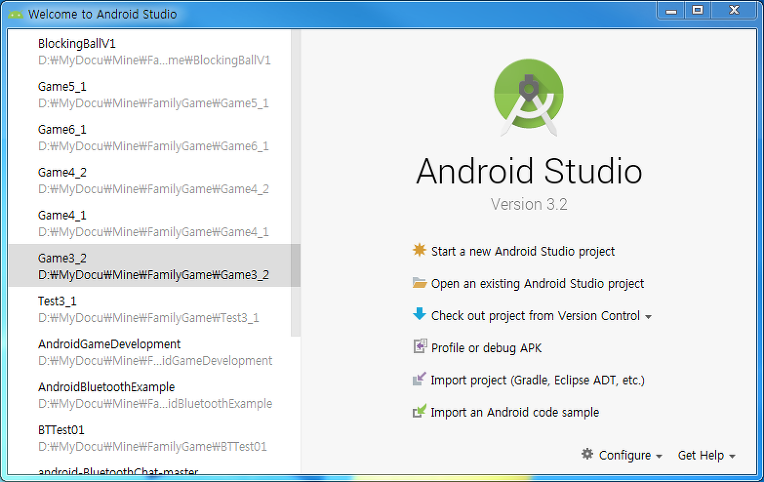Open recent project BTTest01

(x=150, y=437)
